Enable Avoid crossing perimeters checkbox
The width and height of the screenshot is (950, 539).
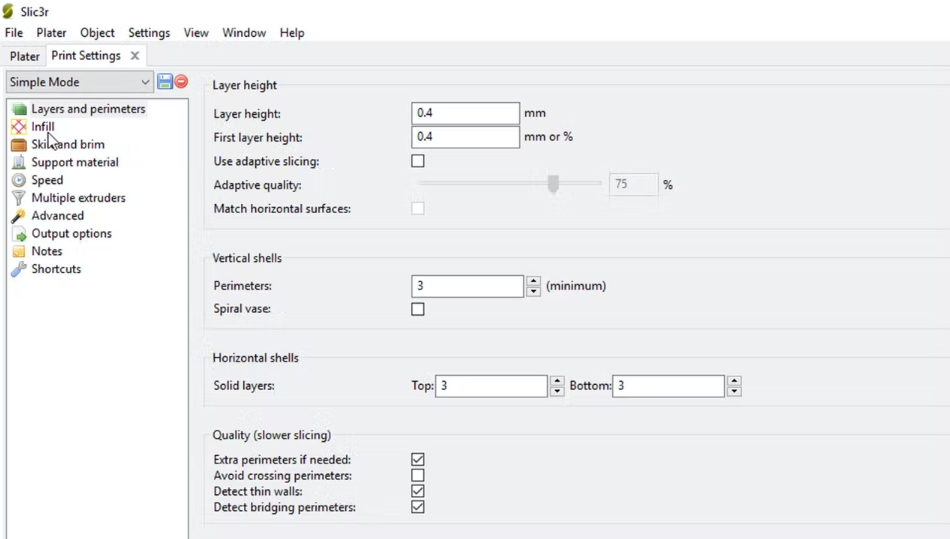point(418,475)
